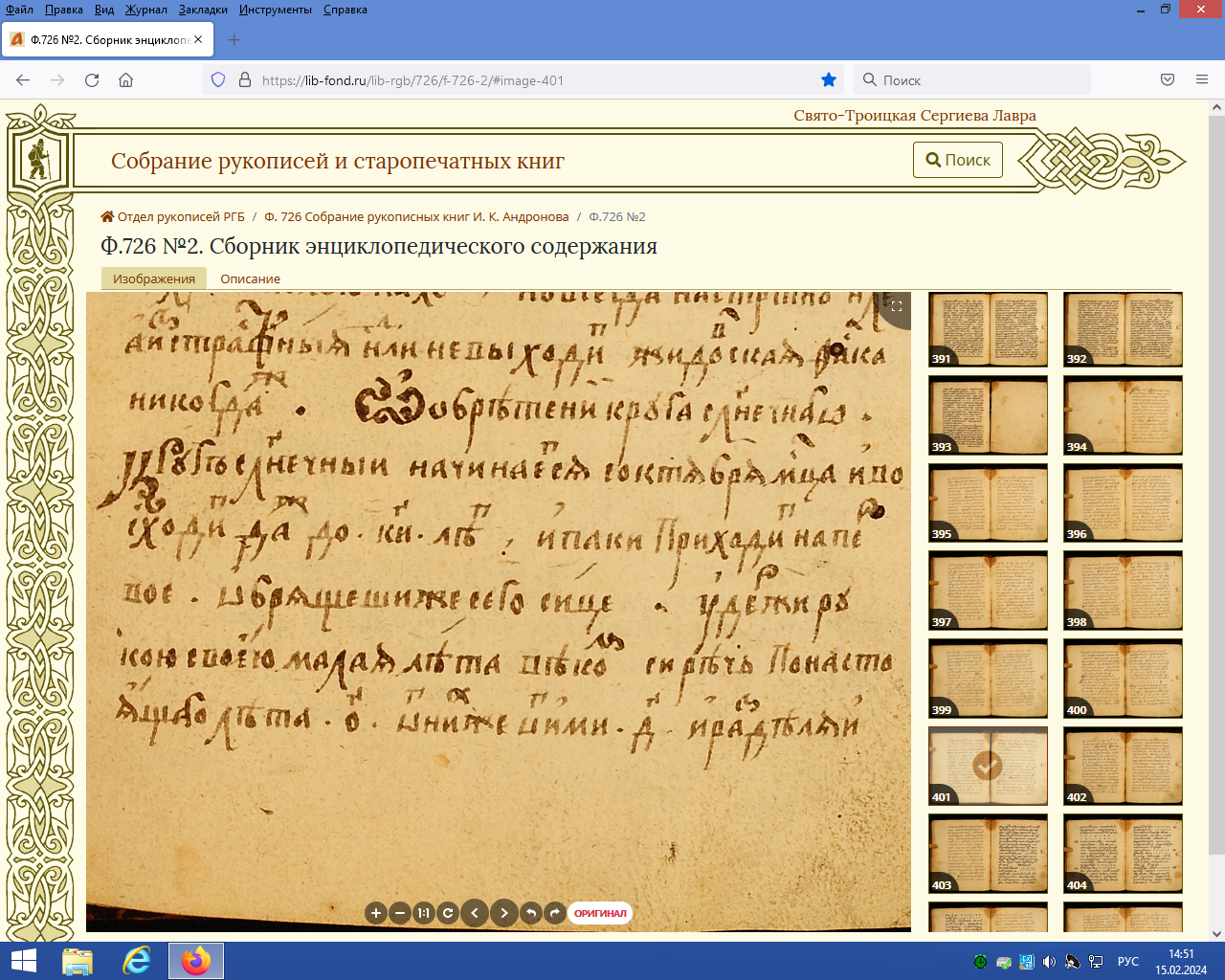Go to previous manuscript page

475,913
